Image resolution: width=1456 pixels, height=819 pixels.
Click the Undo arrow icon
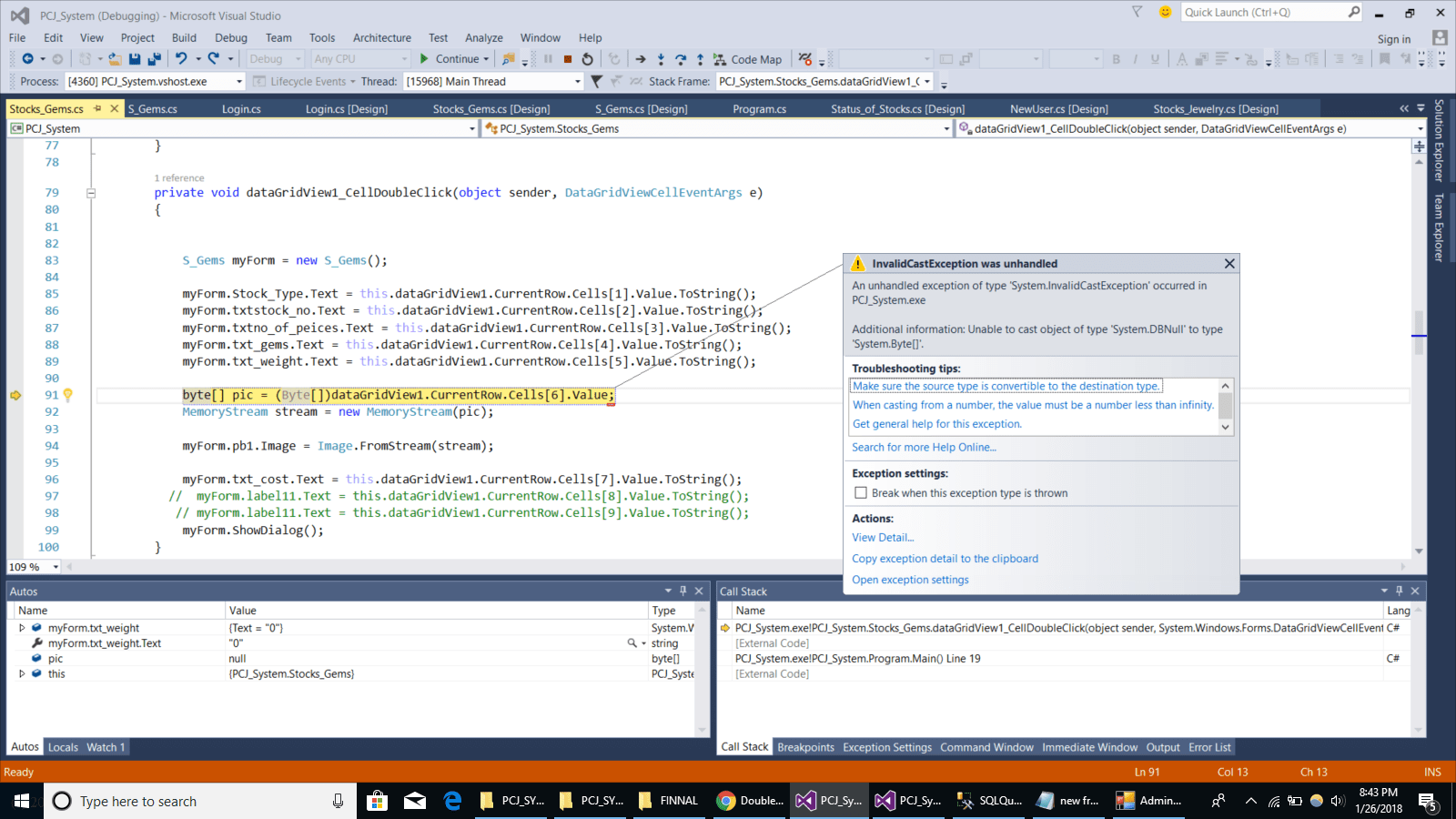[181, 59]
